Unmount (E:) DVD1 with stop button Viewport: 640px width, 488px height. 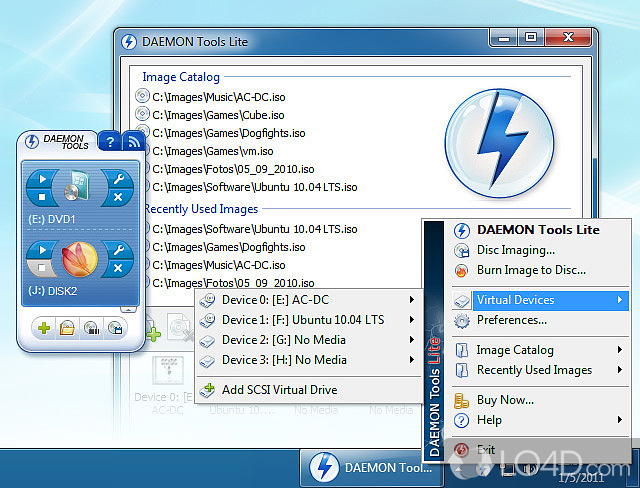tap(42, 197)
